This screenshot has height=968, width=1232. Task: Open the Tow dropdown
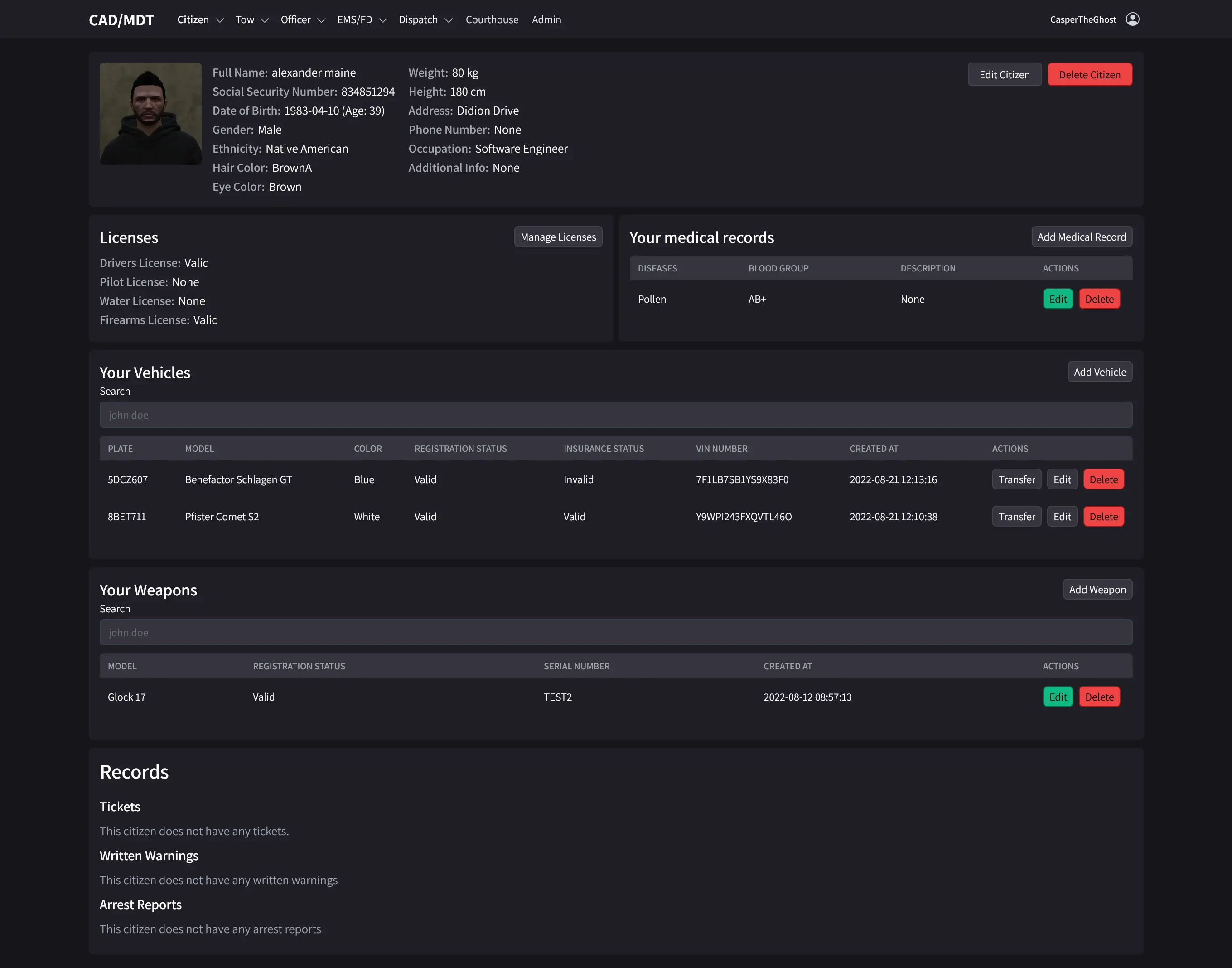[251, 19]
